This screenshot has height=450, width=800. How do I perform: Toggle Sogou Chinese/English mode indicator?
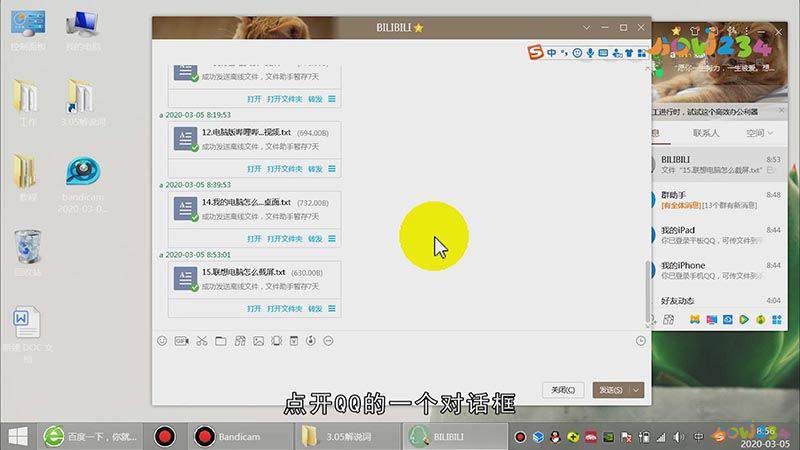(552, 53)
